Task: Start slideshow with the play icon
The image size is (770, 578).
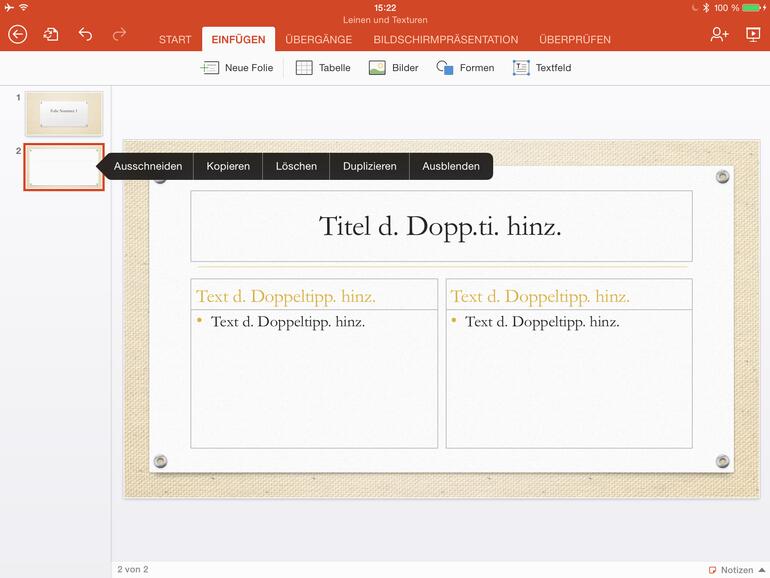Action: coord(753,35)
